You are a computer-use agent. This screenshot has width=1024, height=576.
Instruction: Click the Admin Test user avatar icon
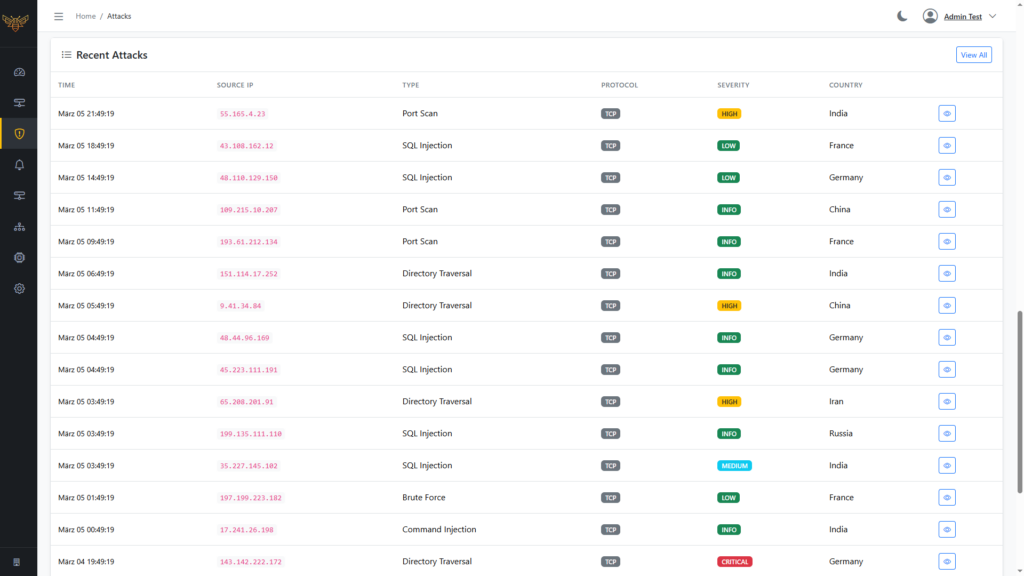pyautogui.click(x=930, y=16)
